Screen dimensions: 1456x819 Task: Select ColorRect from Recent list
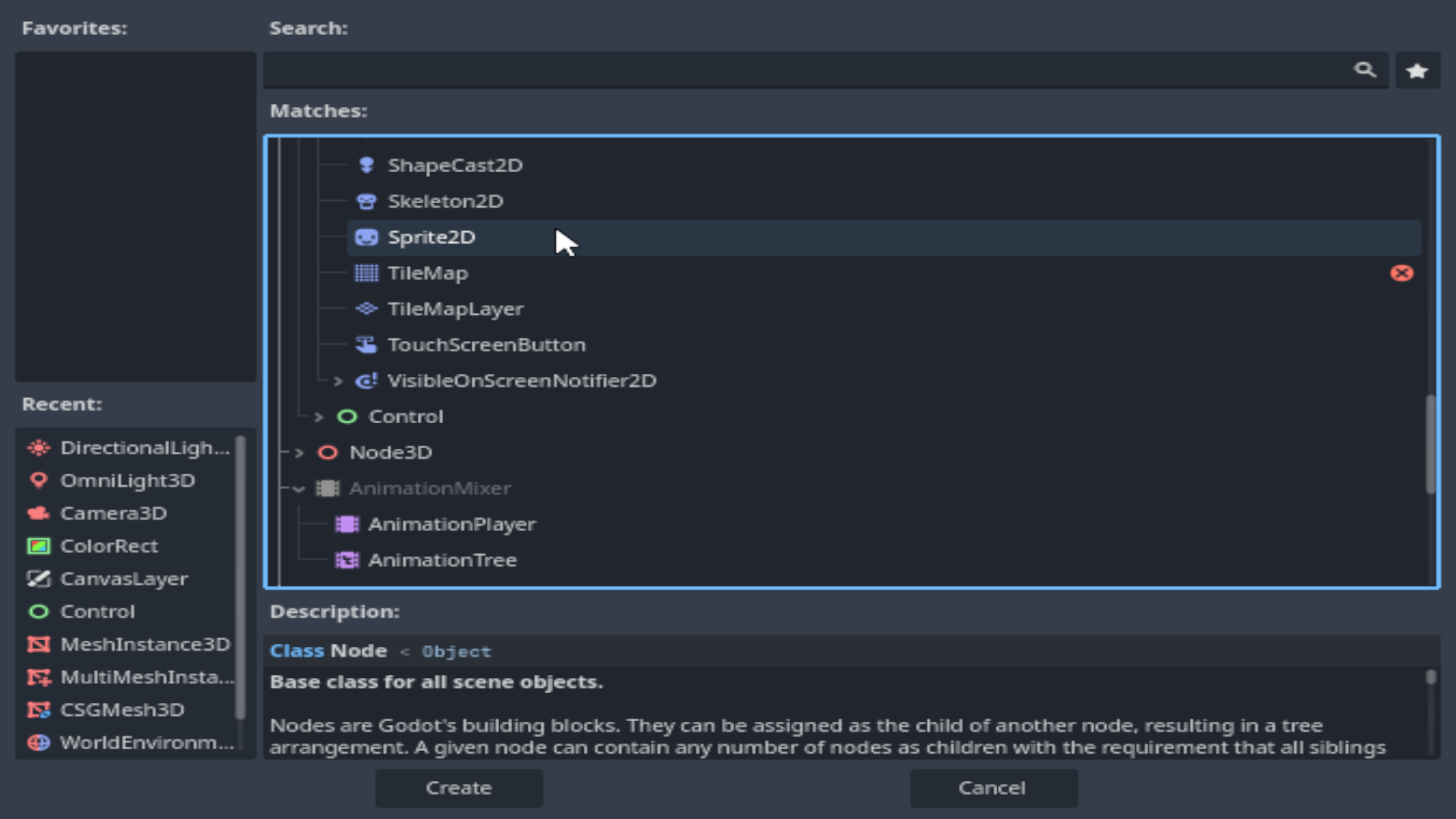coord(109,546)
